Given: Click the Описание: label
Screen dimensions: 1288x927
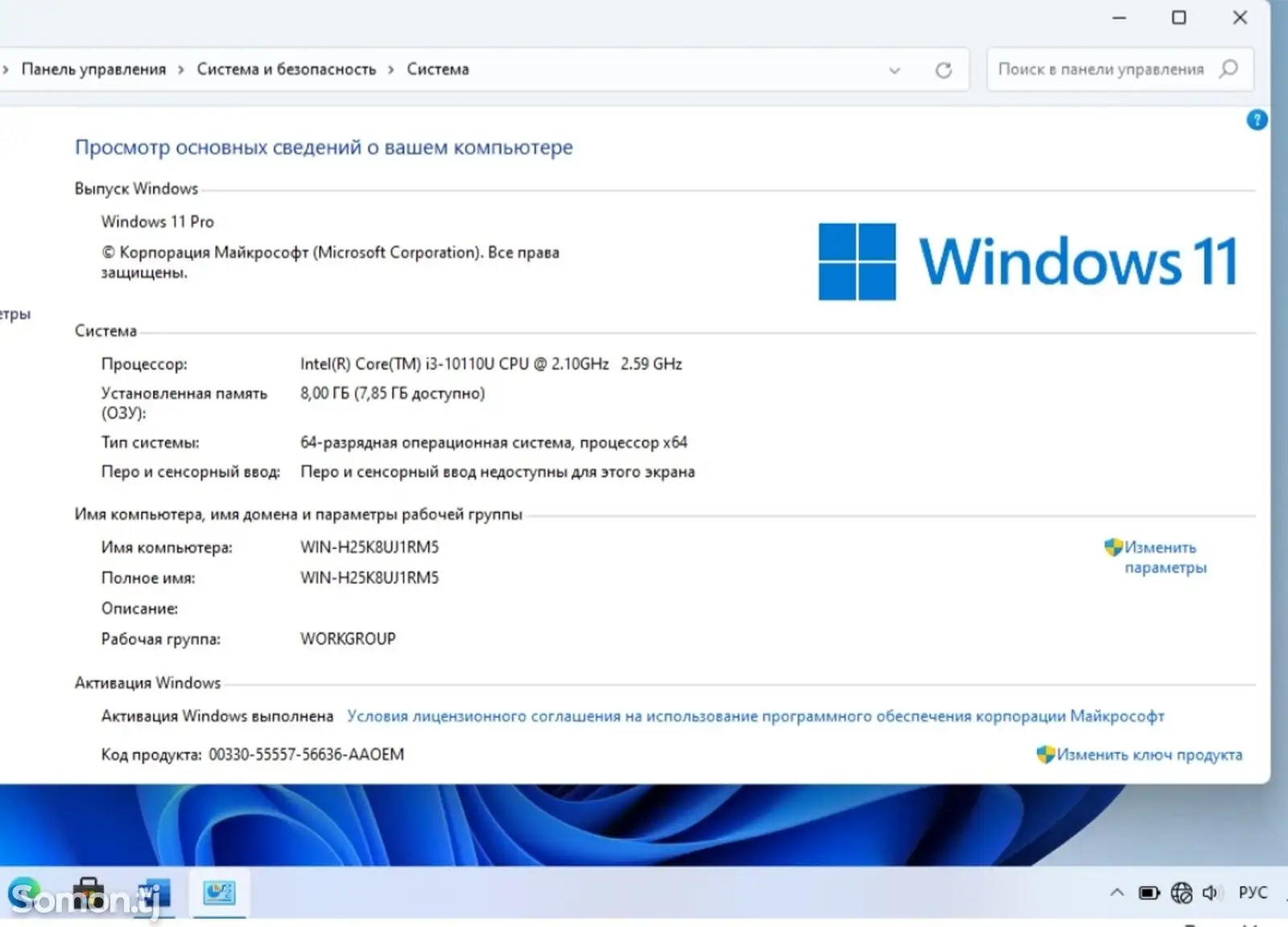Looking at the screenshot, I should tap(139, 609).
